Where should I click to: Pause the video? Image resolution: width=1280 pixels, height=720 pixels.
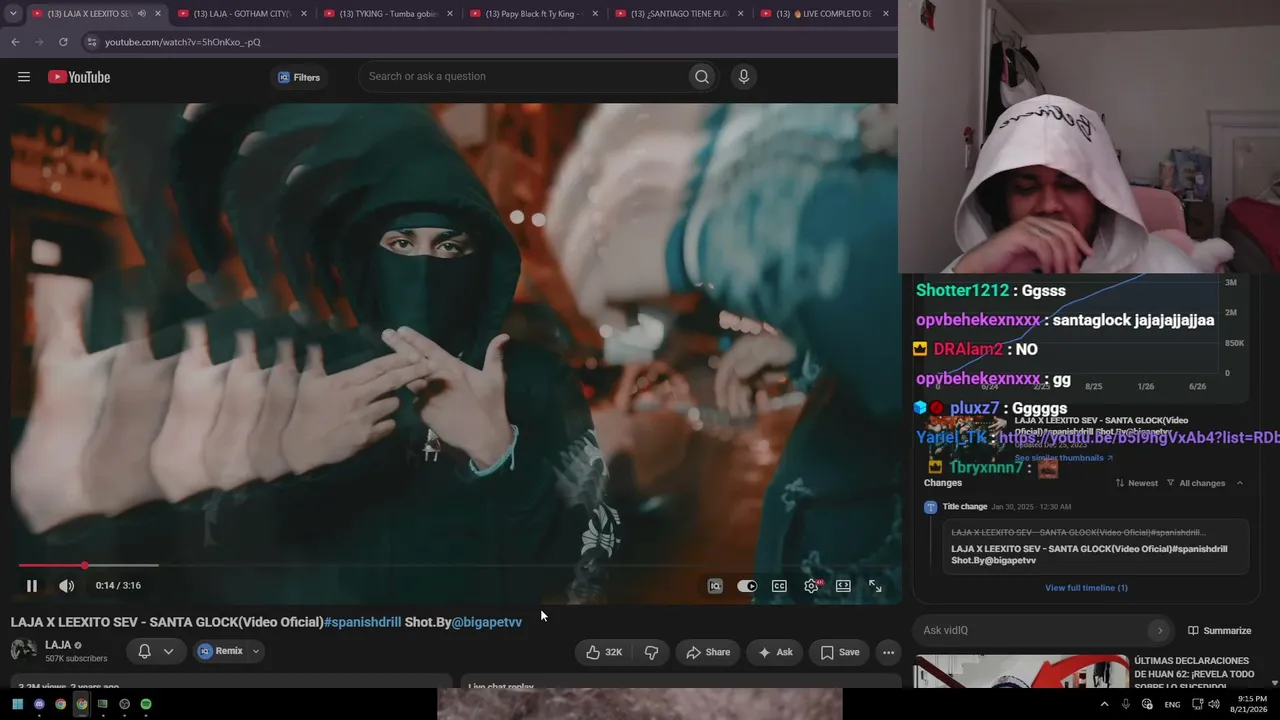[31, 586]
